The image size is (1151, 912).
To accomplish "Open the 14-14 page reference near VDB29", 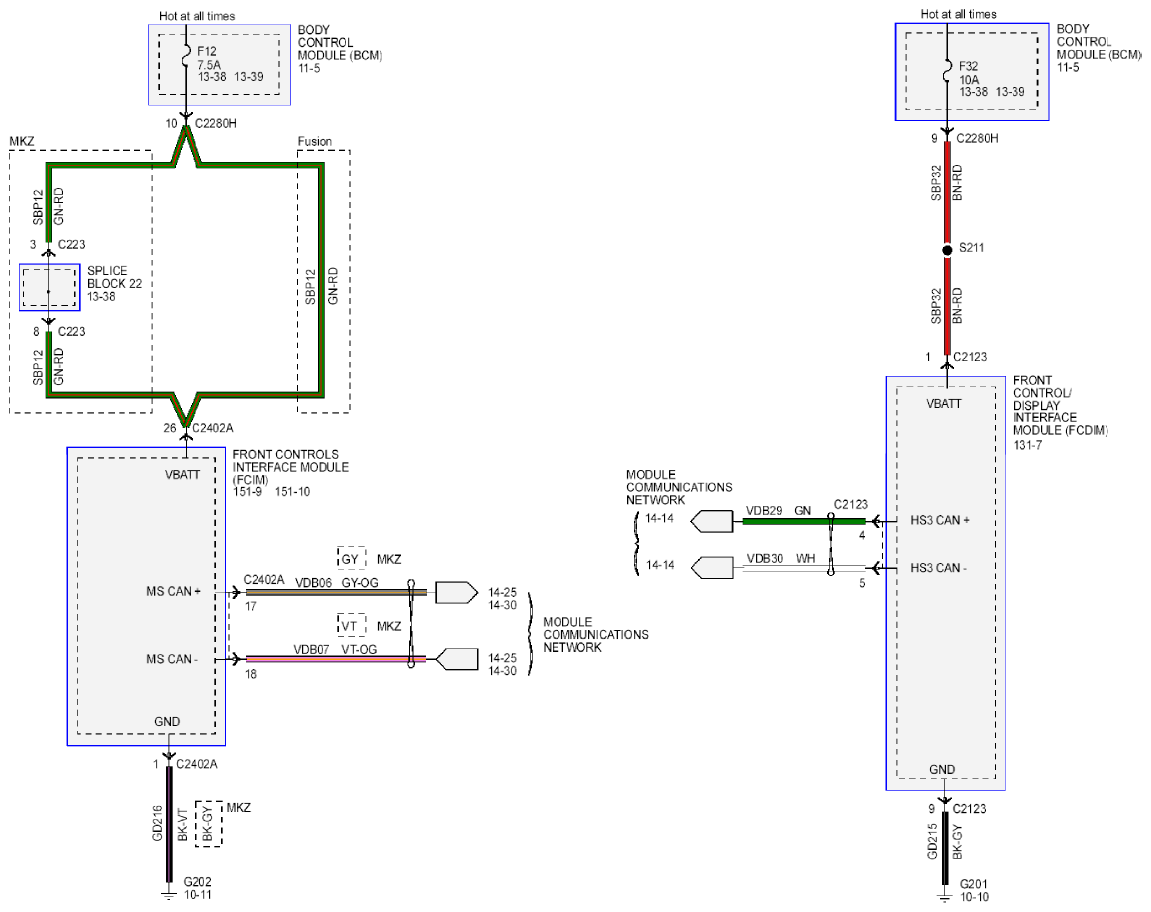I will pyautogui.click(x=659, y=518).
